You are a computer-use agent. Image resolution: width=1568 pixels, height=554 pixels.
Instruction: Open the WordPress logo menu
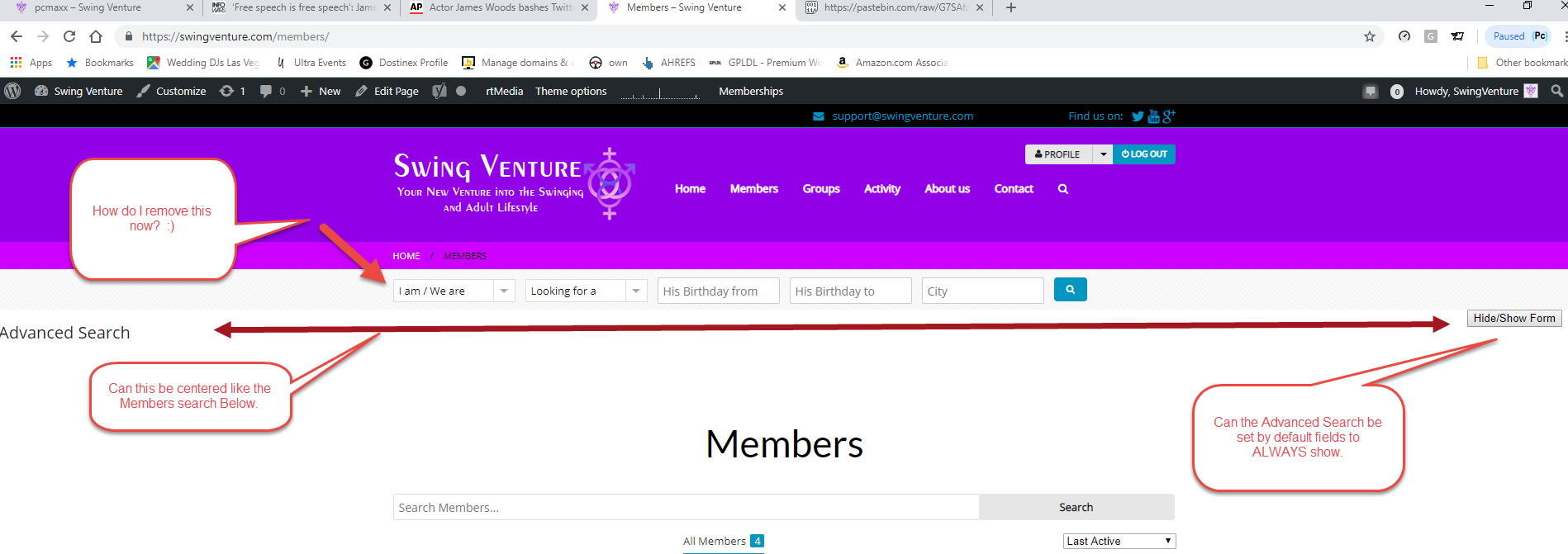pyautogui.click(x=12, y=91)
